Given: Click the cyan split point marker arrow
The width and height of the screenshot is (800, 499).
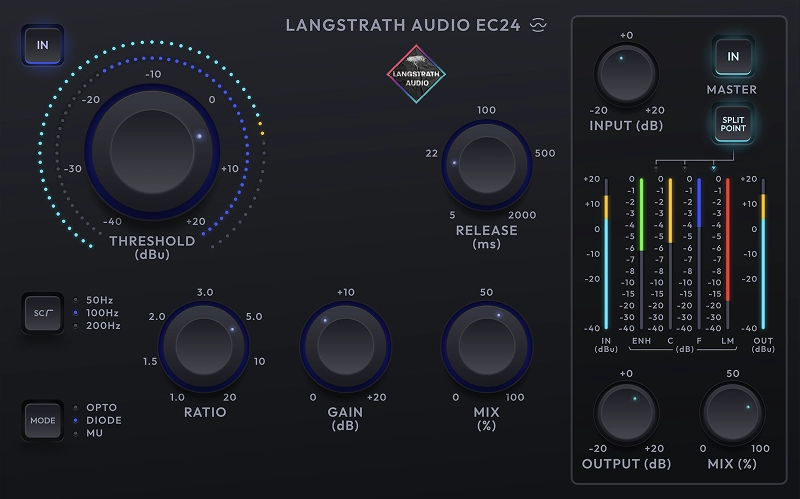Looking at the screenshot, I should 713,168.
